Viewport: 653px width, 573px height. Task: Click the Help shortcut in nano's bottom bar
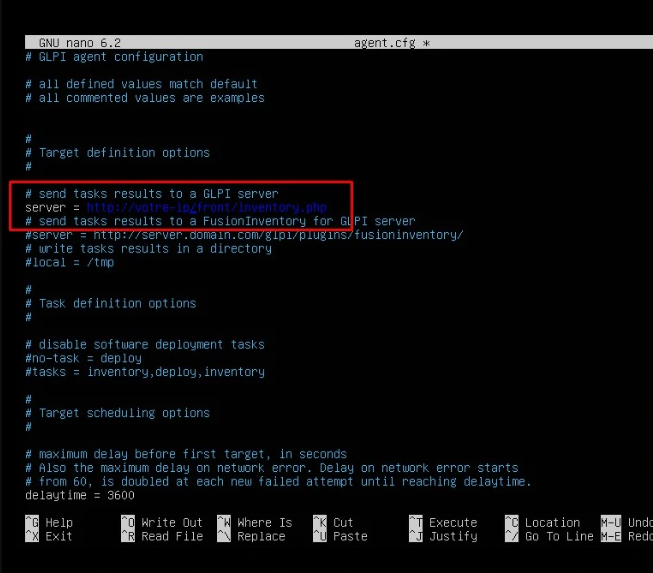(58, 522)
